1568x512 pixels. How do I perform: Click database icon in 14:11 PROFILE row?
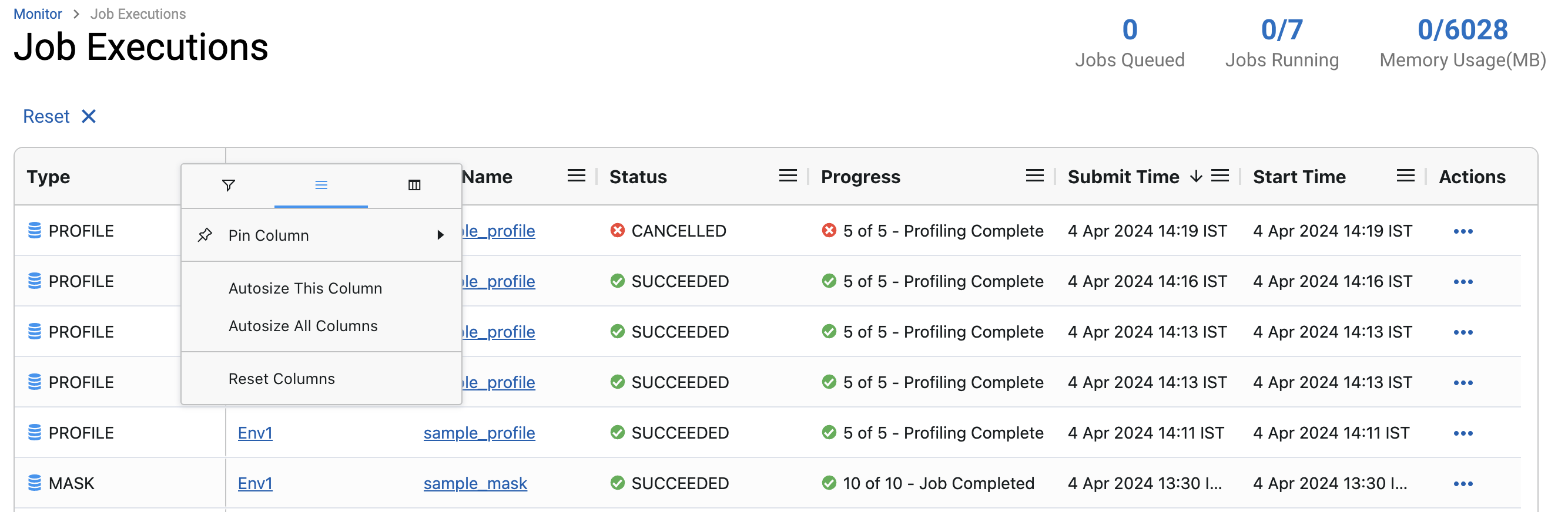click(35, 432)
